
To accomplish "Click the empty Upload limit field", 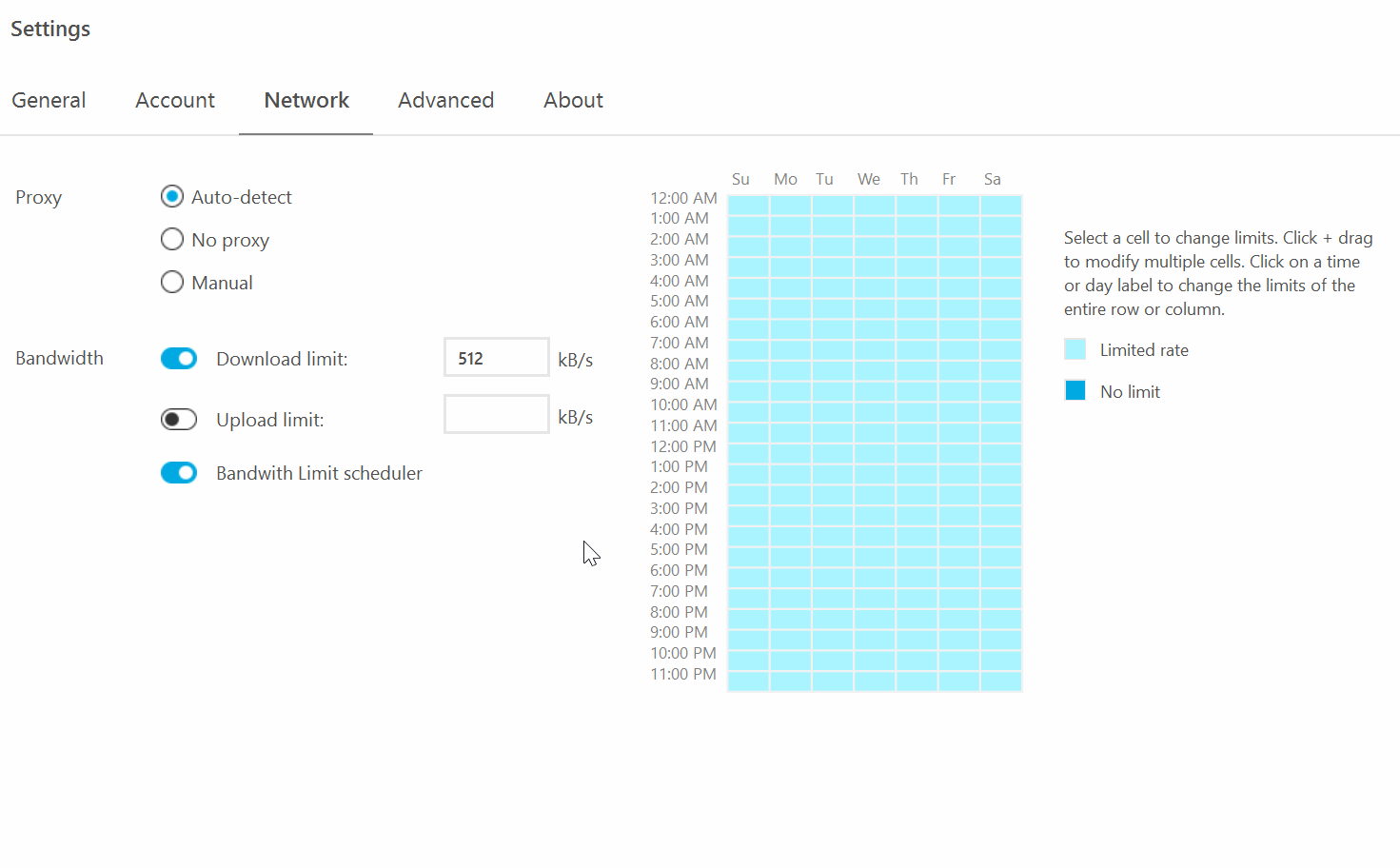I will (496, 414).
